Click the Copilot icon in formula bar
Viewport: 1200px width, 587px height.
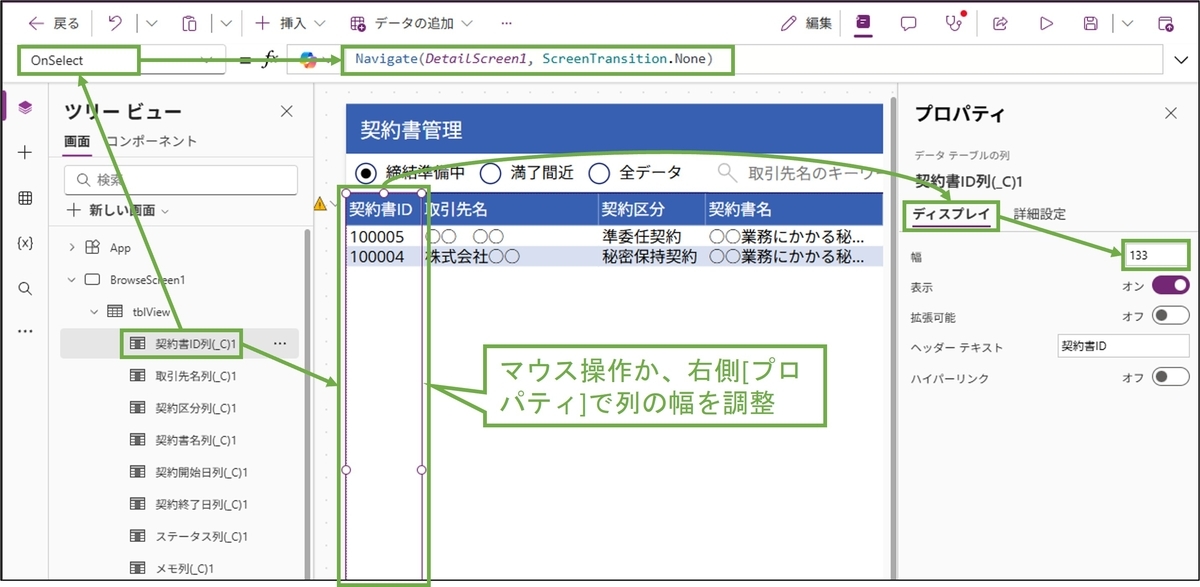[308, 60]
